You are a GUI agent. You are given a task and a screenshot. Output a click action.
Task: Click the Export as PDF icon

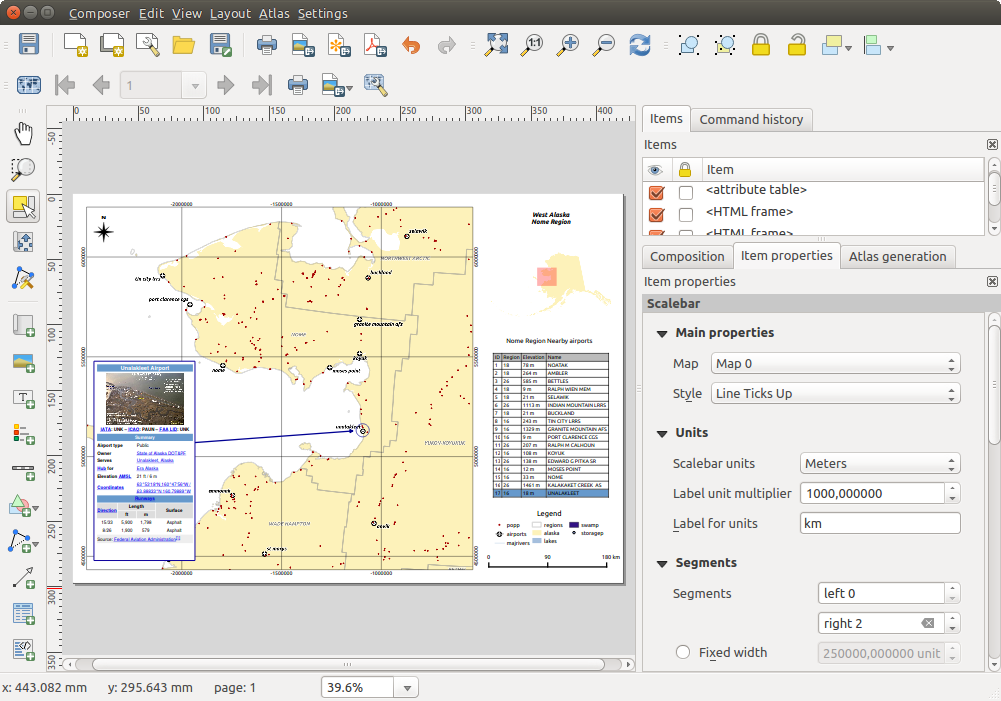pos(375,45)
